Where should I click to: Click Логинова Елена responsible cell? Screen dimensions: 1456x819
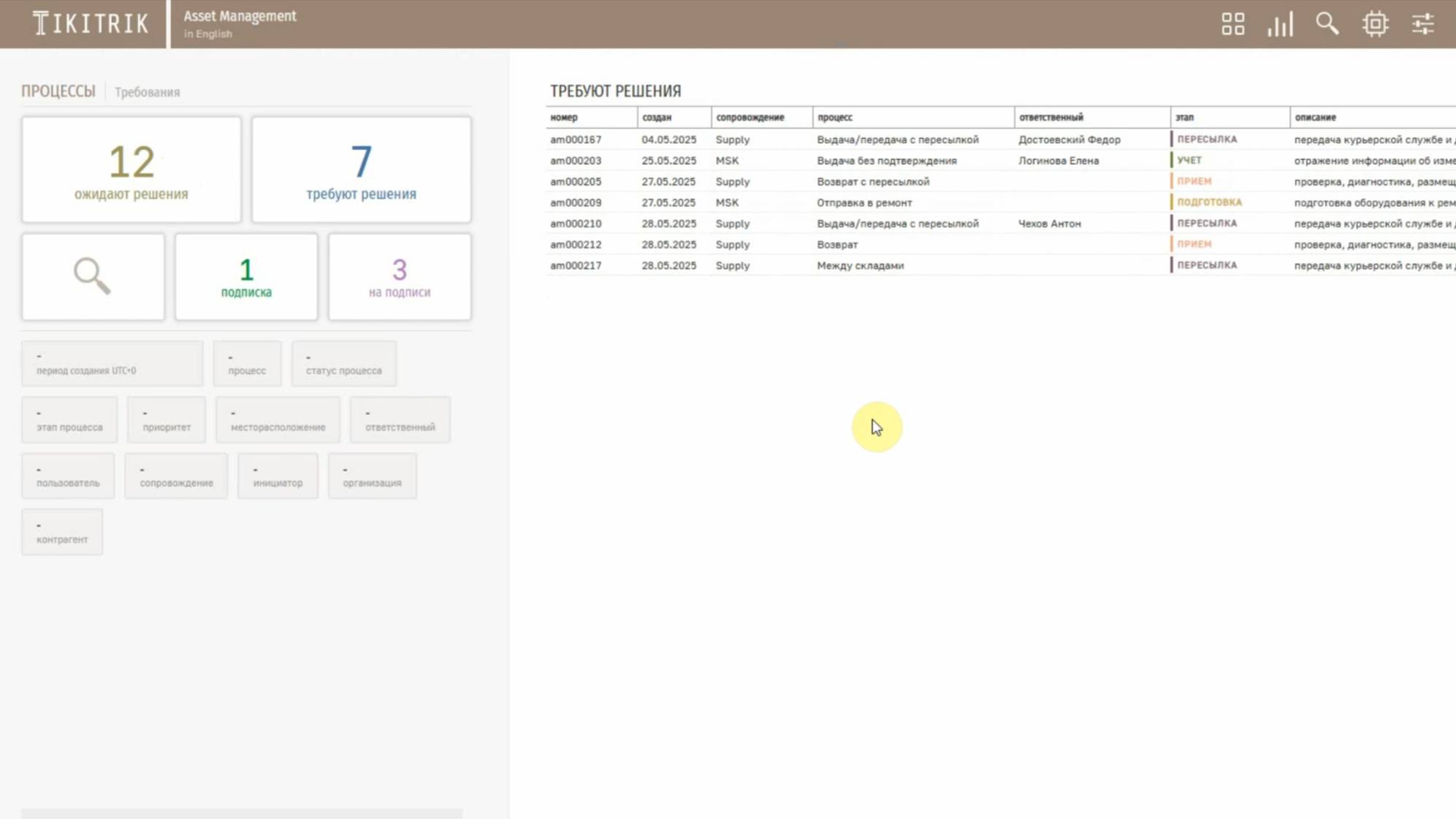(x=1058, y=161)
